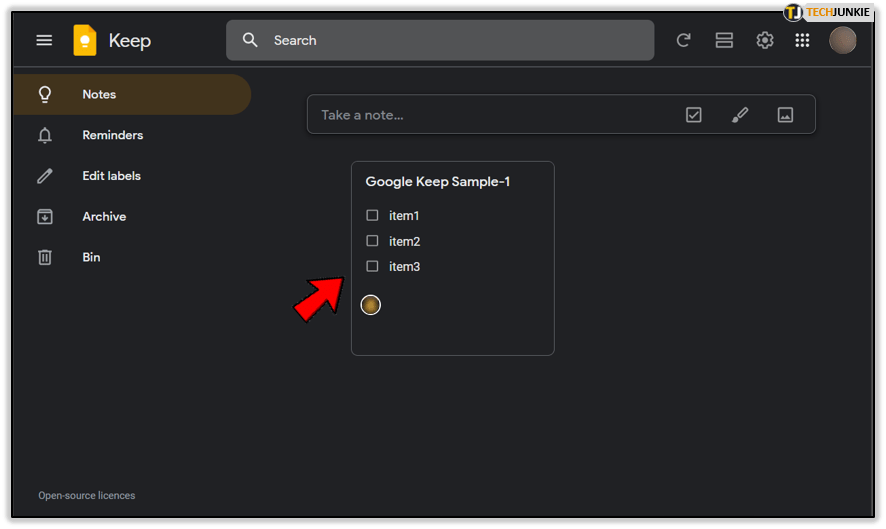Click the collaborator avatar on the note
The image size is (886, 529).
coord(370,305)
